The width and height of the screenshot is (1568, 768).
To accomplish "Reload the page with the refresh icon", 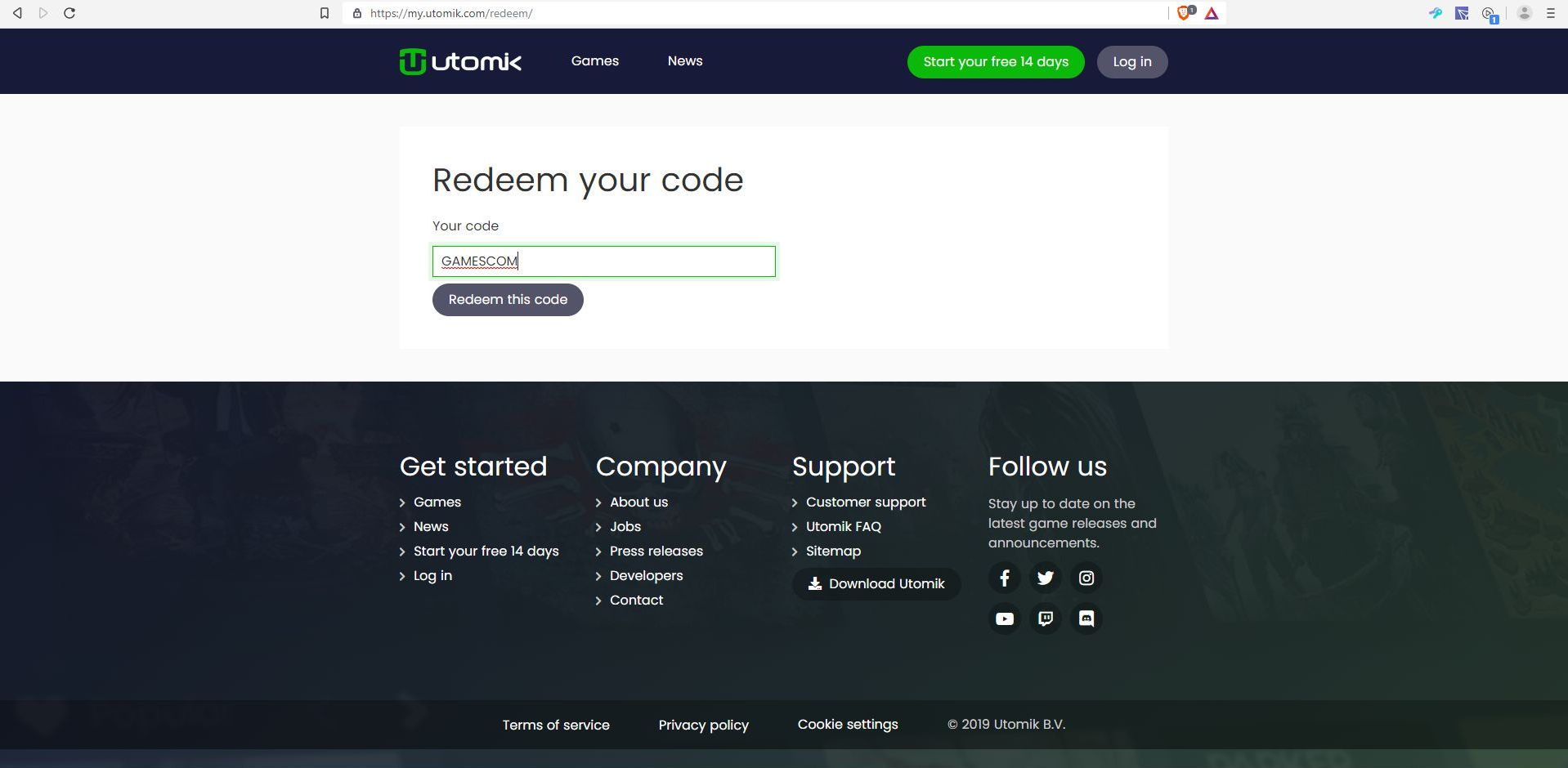I will [69, 13].
